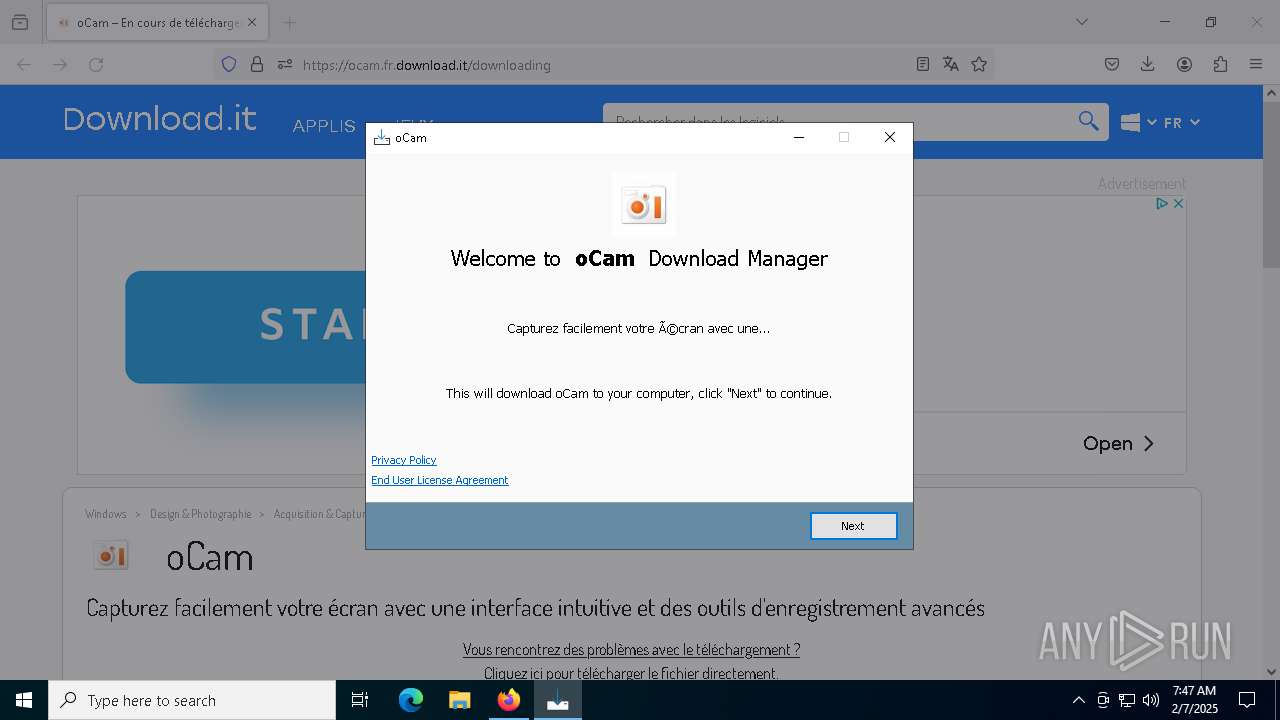Open the Firefox View icon beside the tabs
This screenshot has height=720, width=1280.
point(20,22)
